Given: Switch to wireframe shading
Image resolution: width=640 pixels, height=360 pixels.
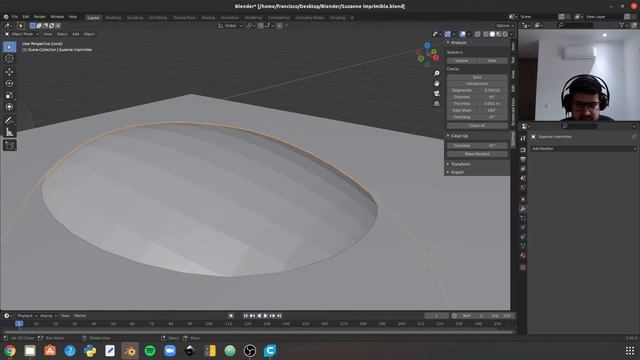Looking at the screenshot, I should 486,34.
